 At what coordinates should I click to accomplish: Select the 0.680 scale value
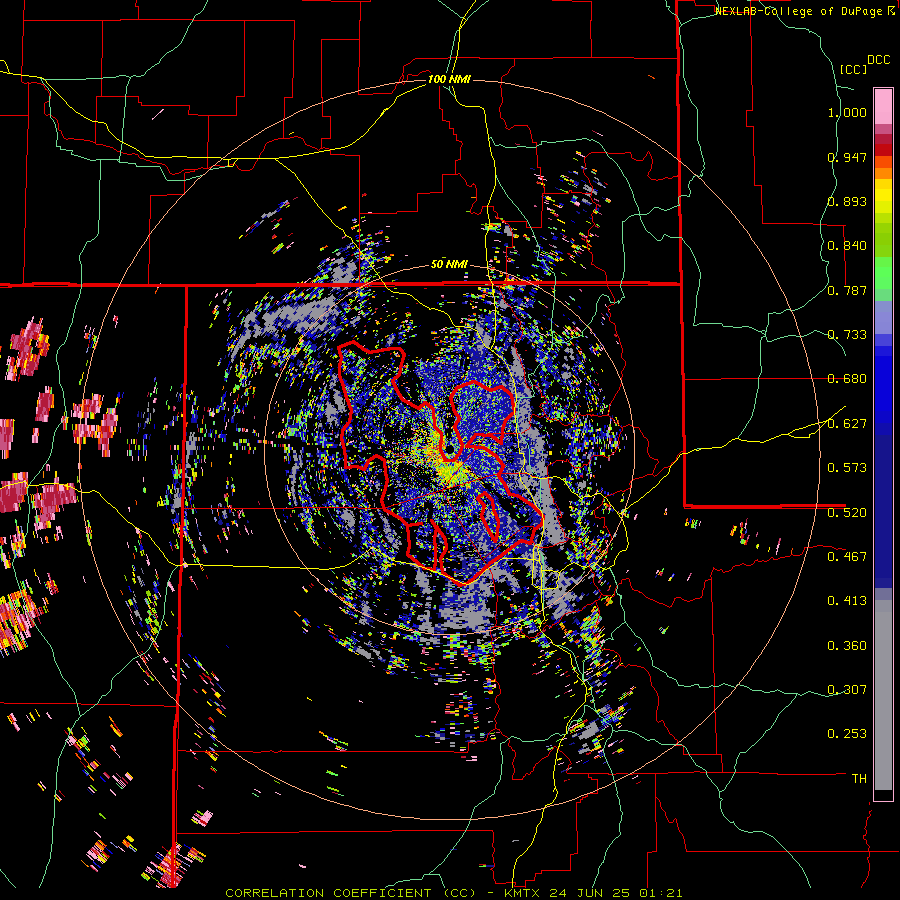point(847,379)
